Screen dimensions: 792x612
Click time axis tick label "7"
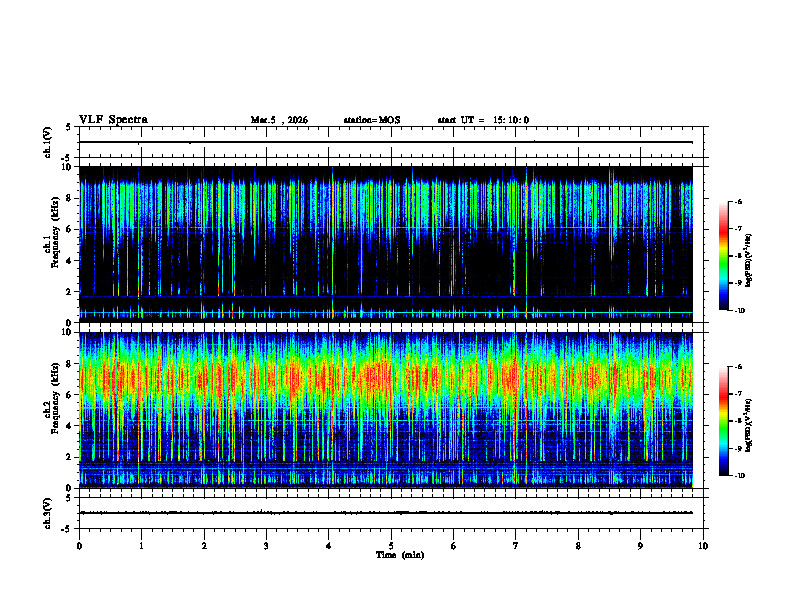pyautogui.click(x=516, y=546)
